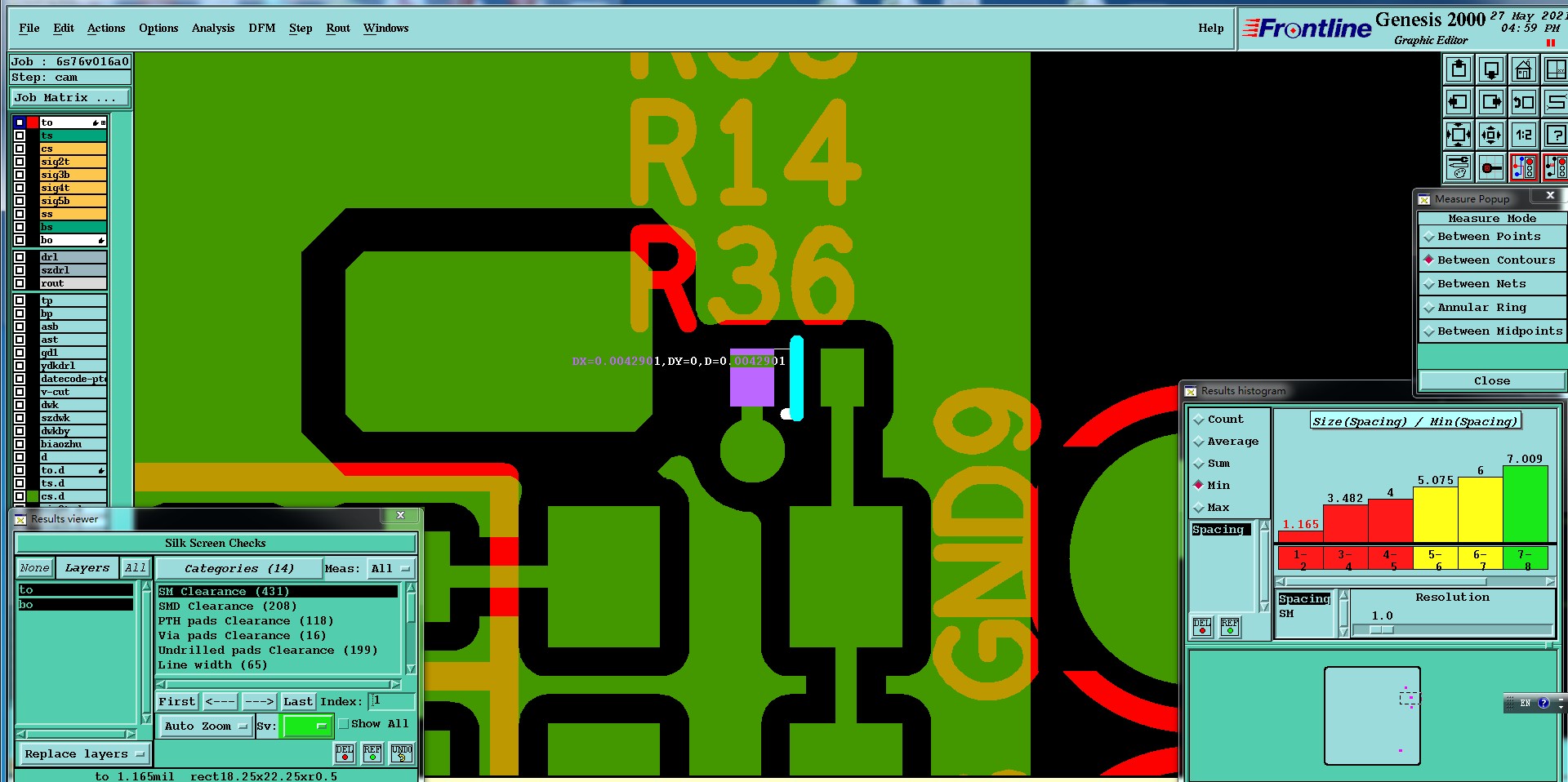Click the 1:2 zoom scale icon
The width and height of the screenshot is (1568, 782).
[1524, 135]
